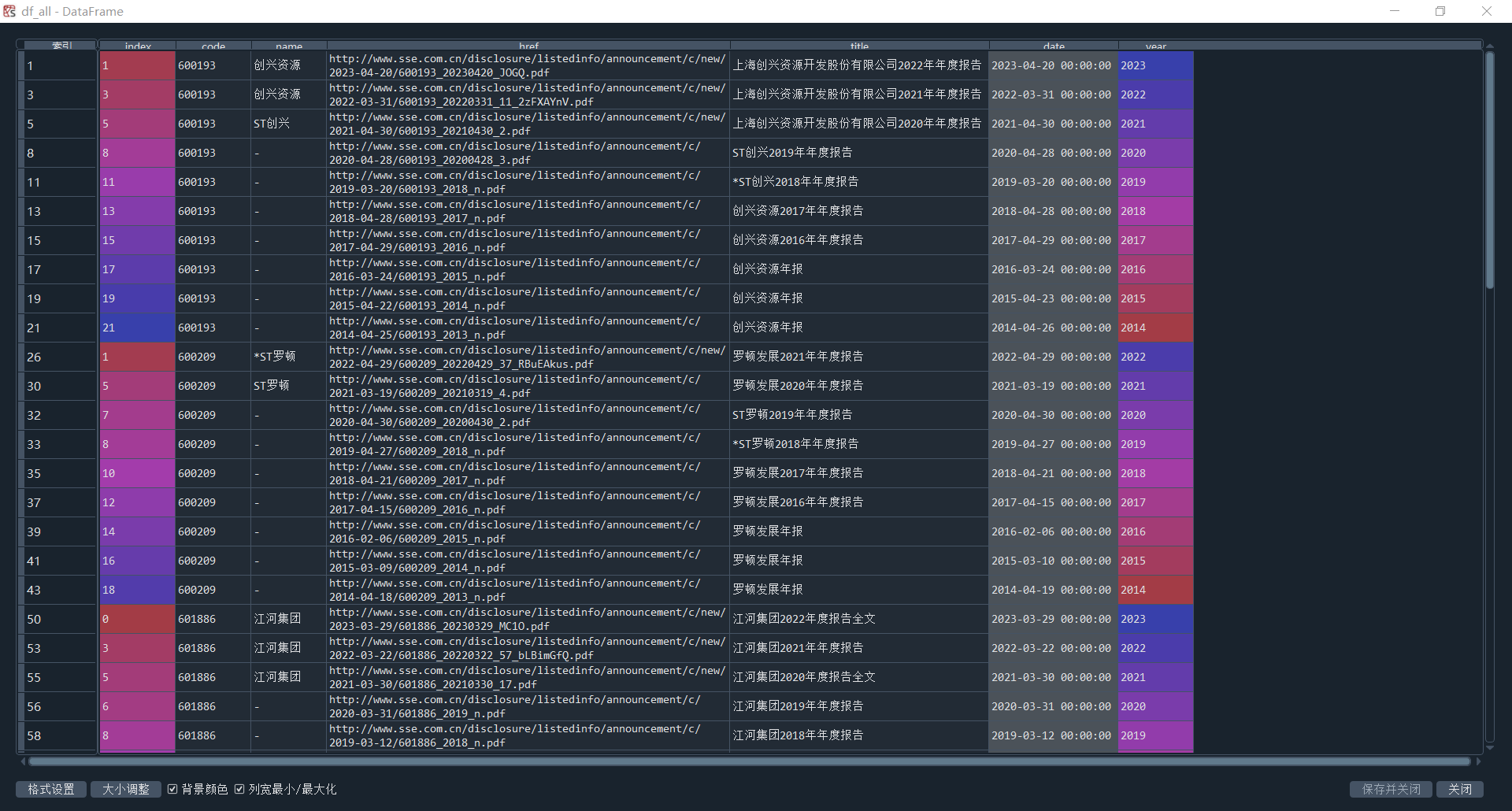Select title cell 罗顿发展2021年年度报告
Image resolution: width=1512 pixels, height=811 pixels.
[x=859, y=357]
